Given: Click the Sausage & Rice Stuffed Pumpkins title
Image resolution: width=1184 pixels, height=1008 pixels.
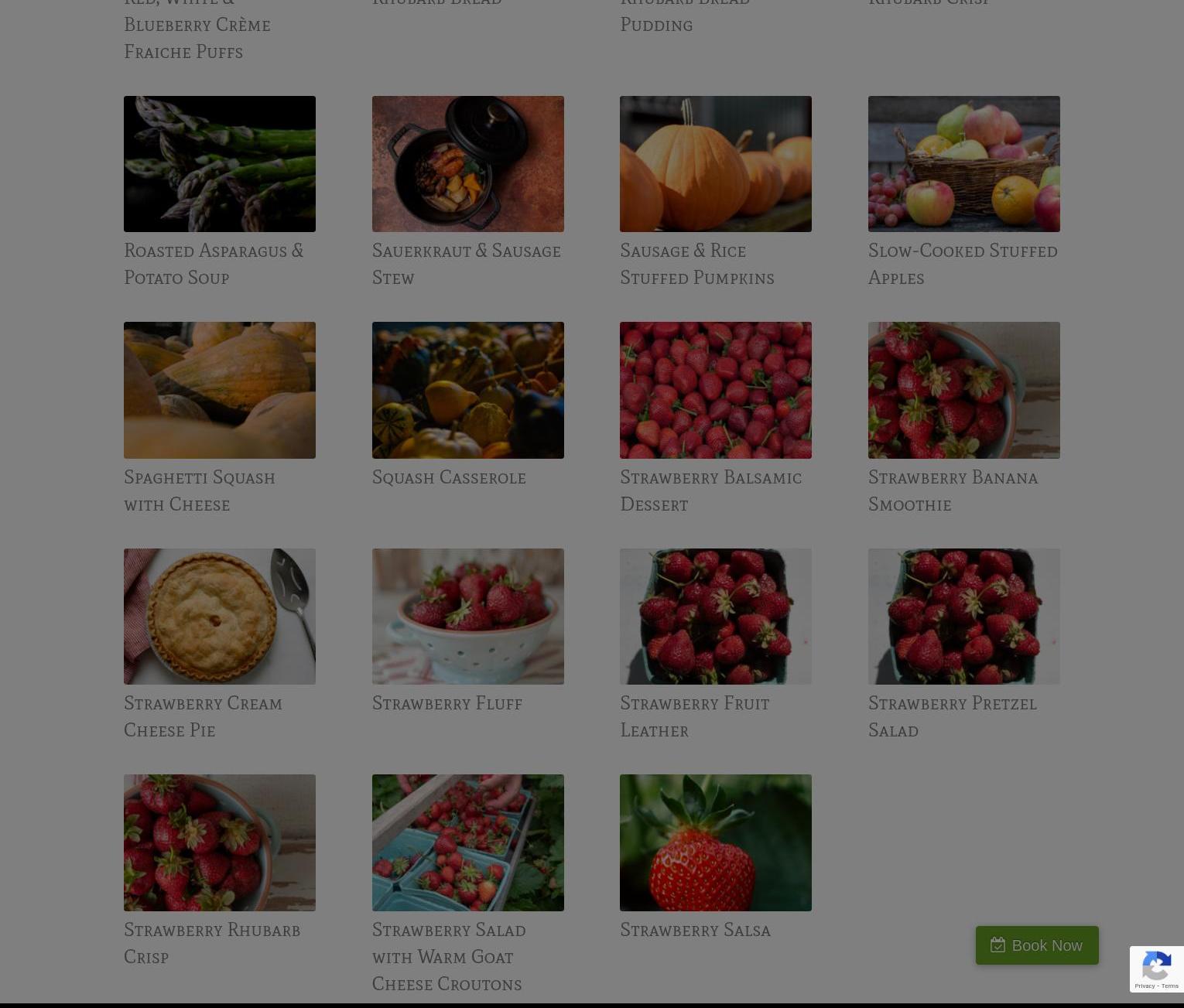Looking at the screenshot, I should [x=696, y=264].
